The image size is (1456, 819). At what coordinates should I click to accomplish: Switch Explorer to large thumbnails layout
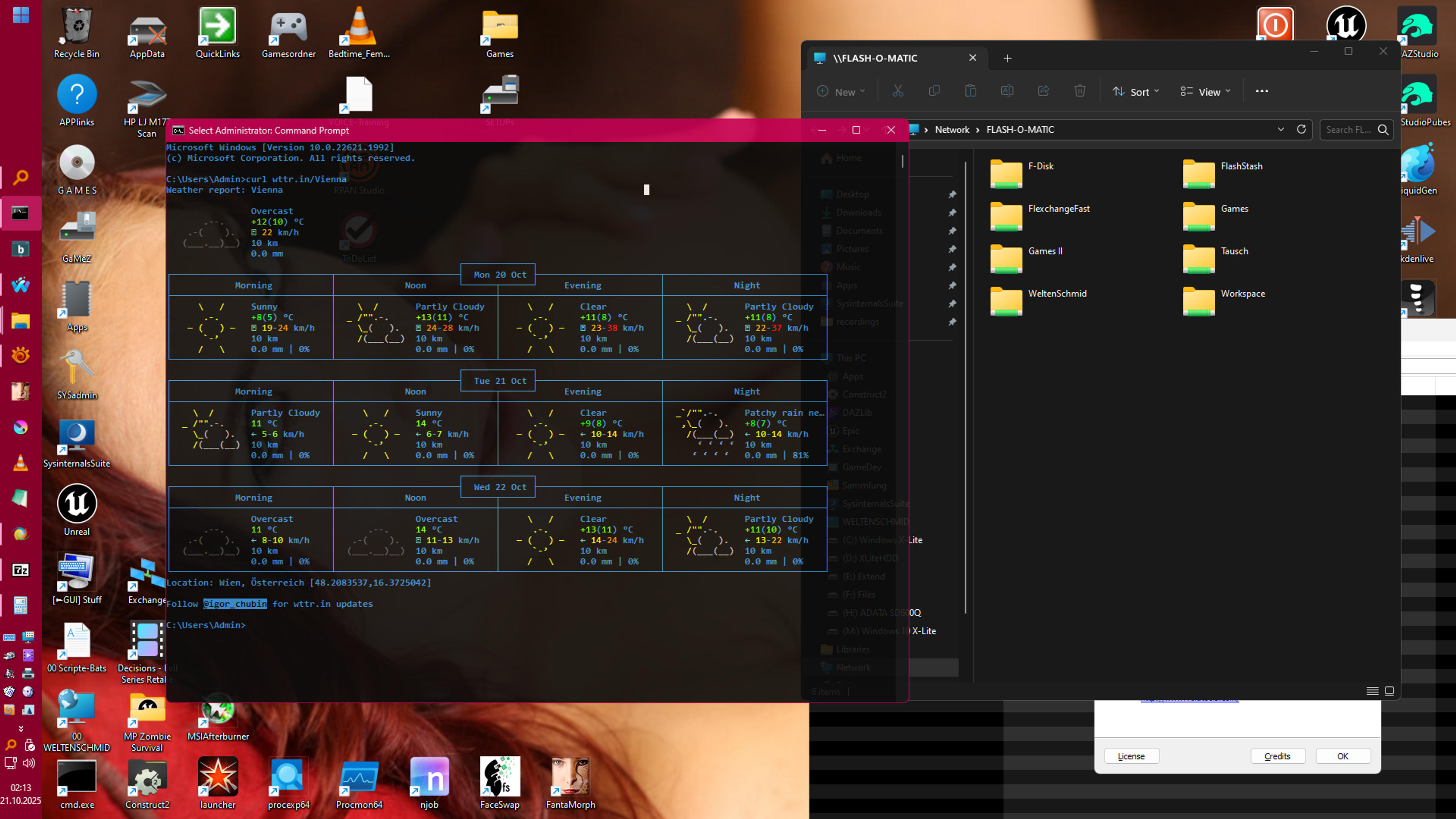pyautogui.click(x=1389, y=691)
